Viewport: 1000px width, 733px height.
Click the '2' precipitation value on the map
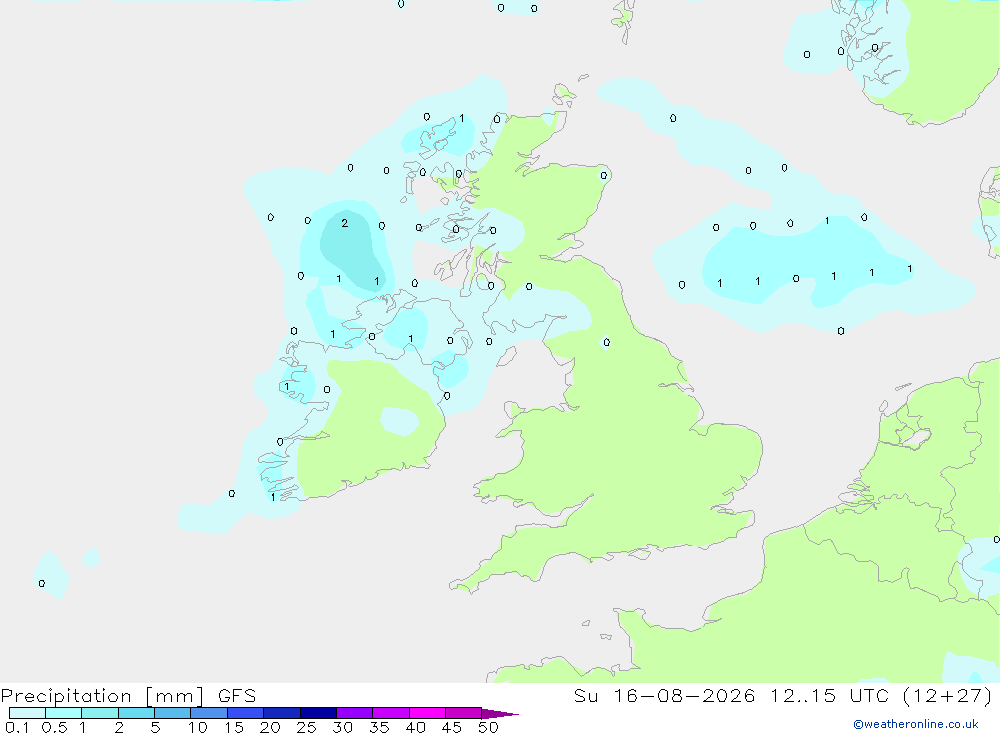point(344,223)
